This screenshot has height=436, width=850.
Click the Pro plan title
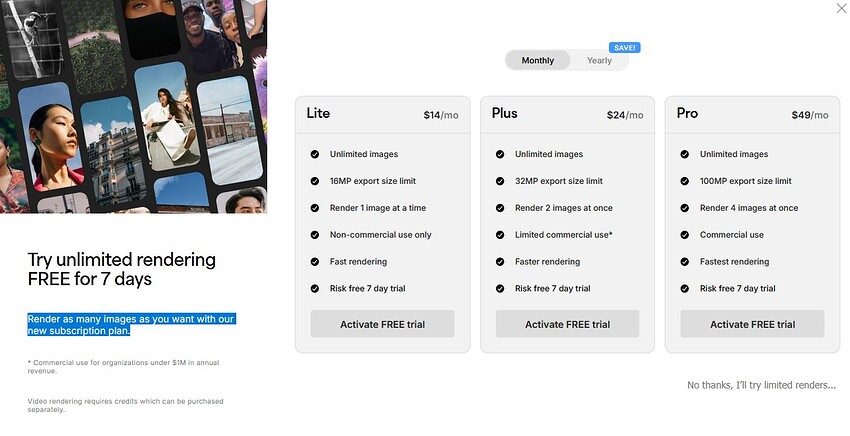tap(687, 113)
